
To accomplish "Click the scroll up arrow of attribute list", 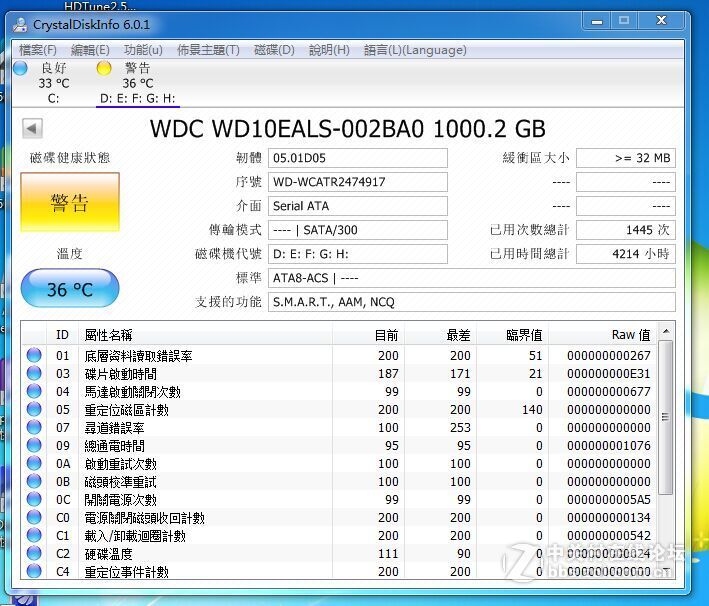I will (x=666, y=331).
